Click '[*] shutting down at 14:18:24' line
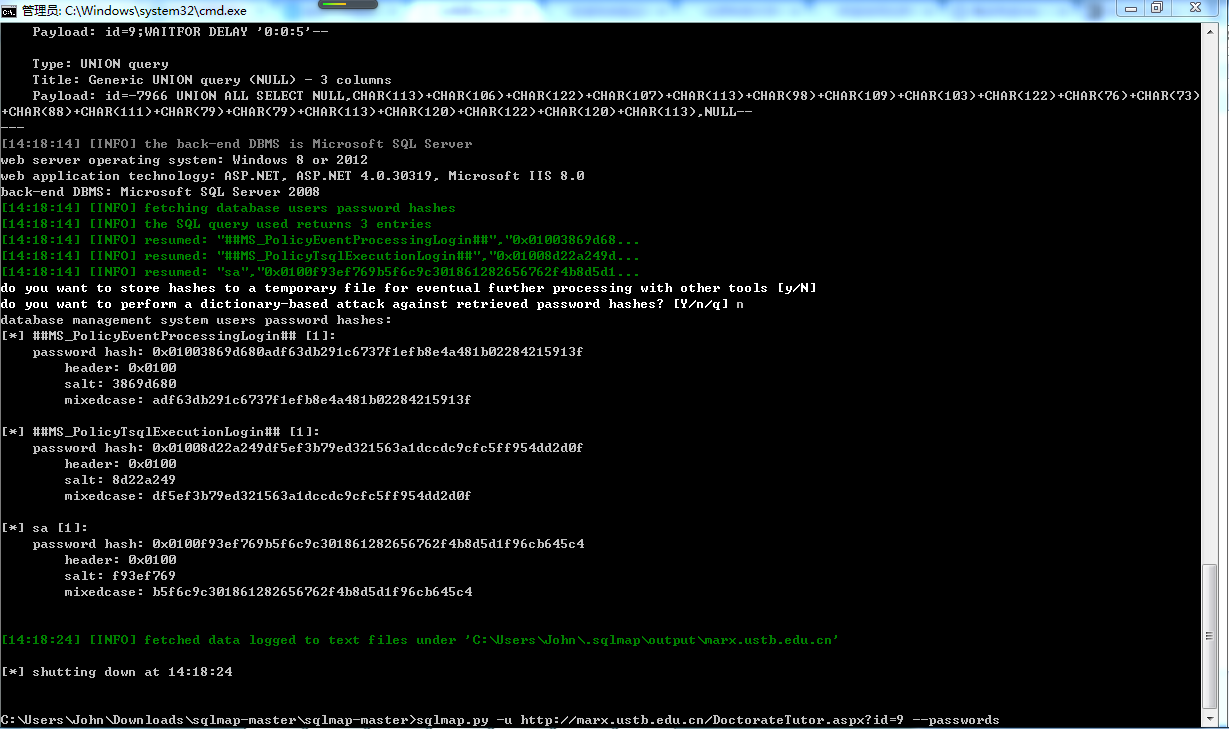The width and height of the screenshot is (1229, 729). (x=116, y=672)
